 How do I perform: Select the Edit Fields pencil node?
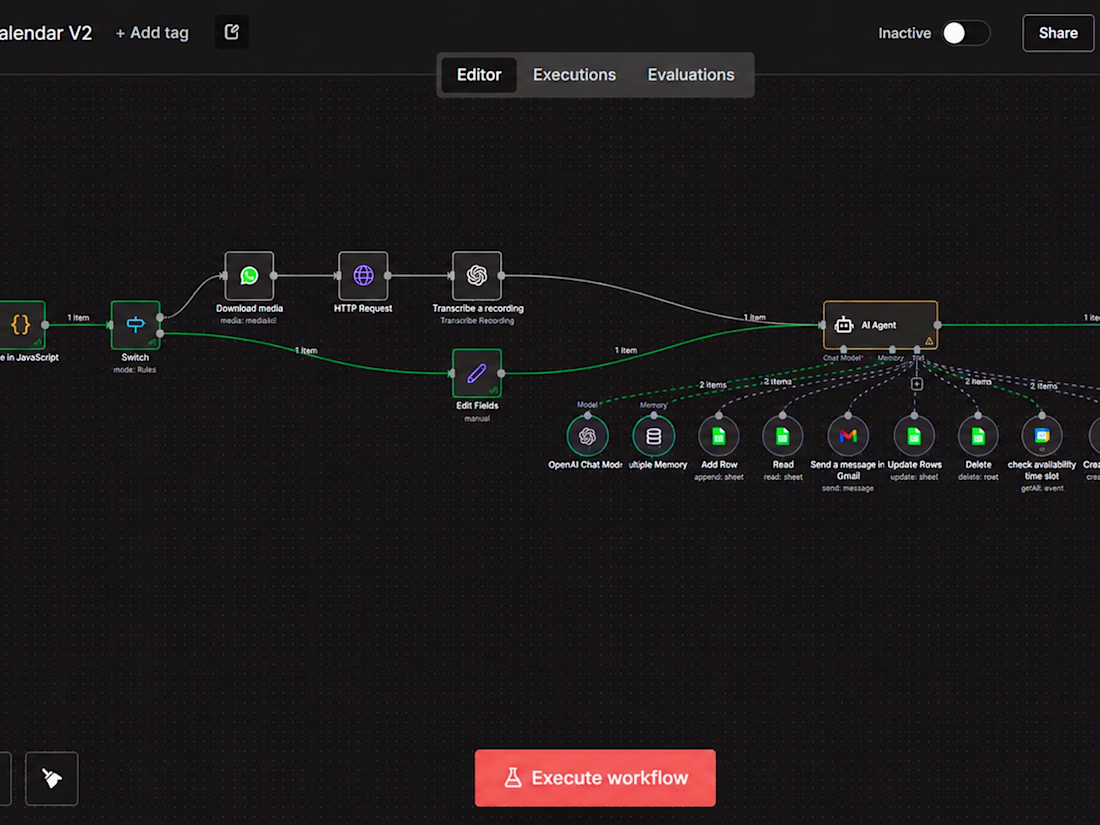477,373
